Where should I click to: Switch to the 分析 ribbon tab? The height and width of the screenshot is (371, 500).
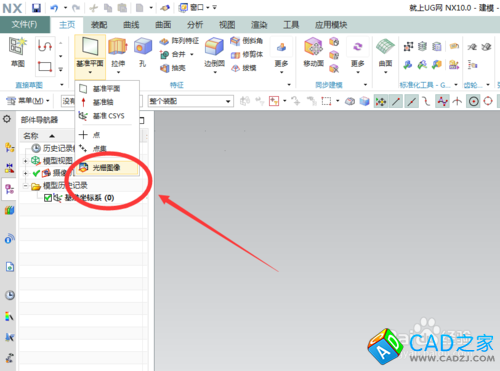(x=195, y=25)
